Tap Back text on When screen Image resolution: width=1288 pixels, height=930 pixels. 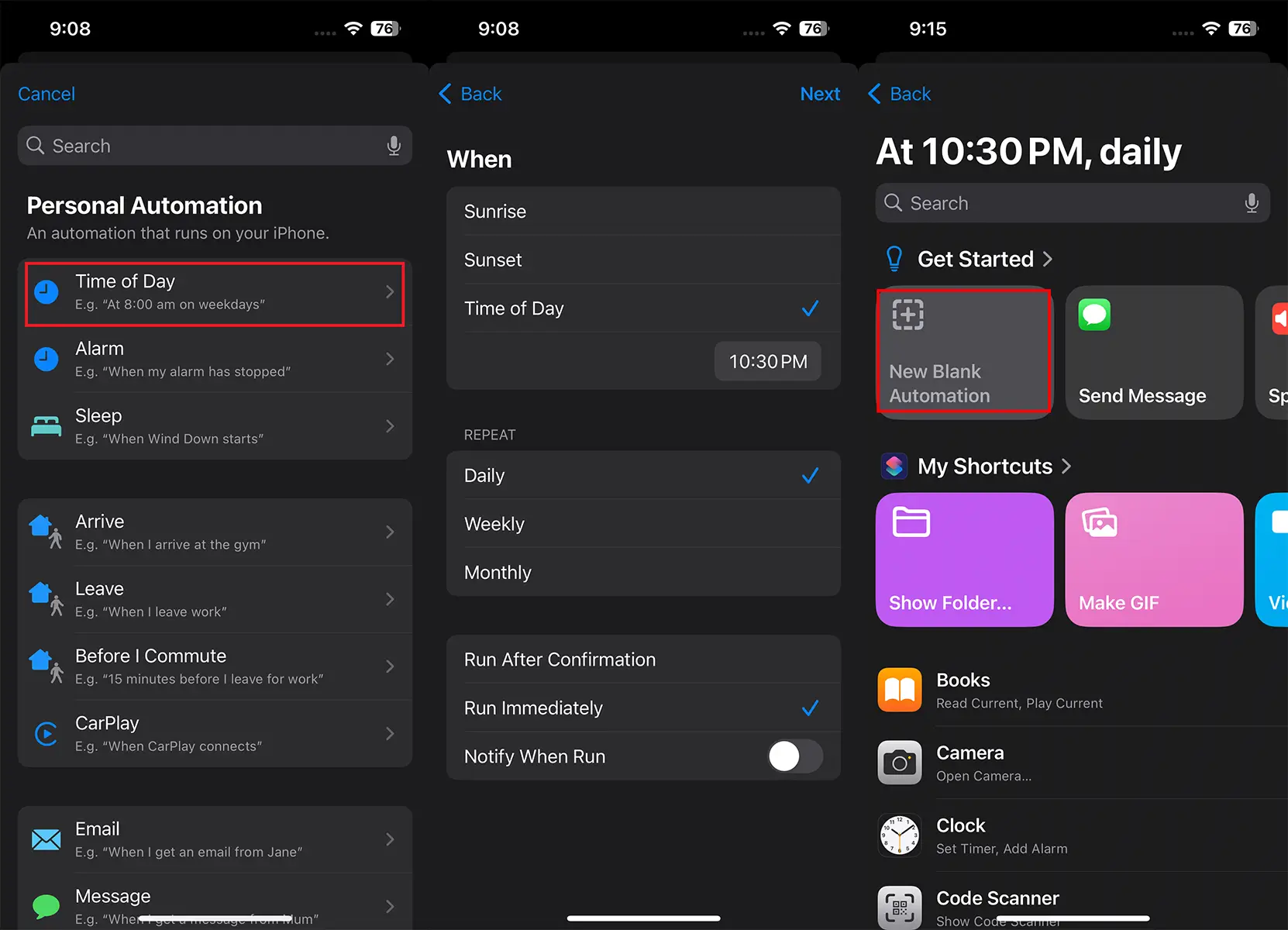[481, 94]
